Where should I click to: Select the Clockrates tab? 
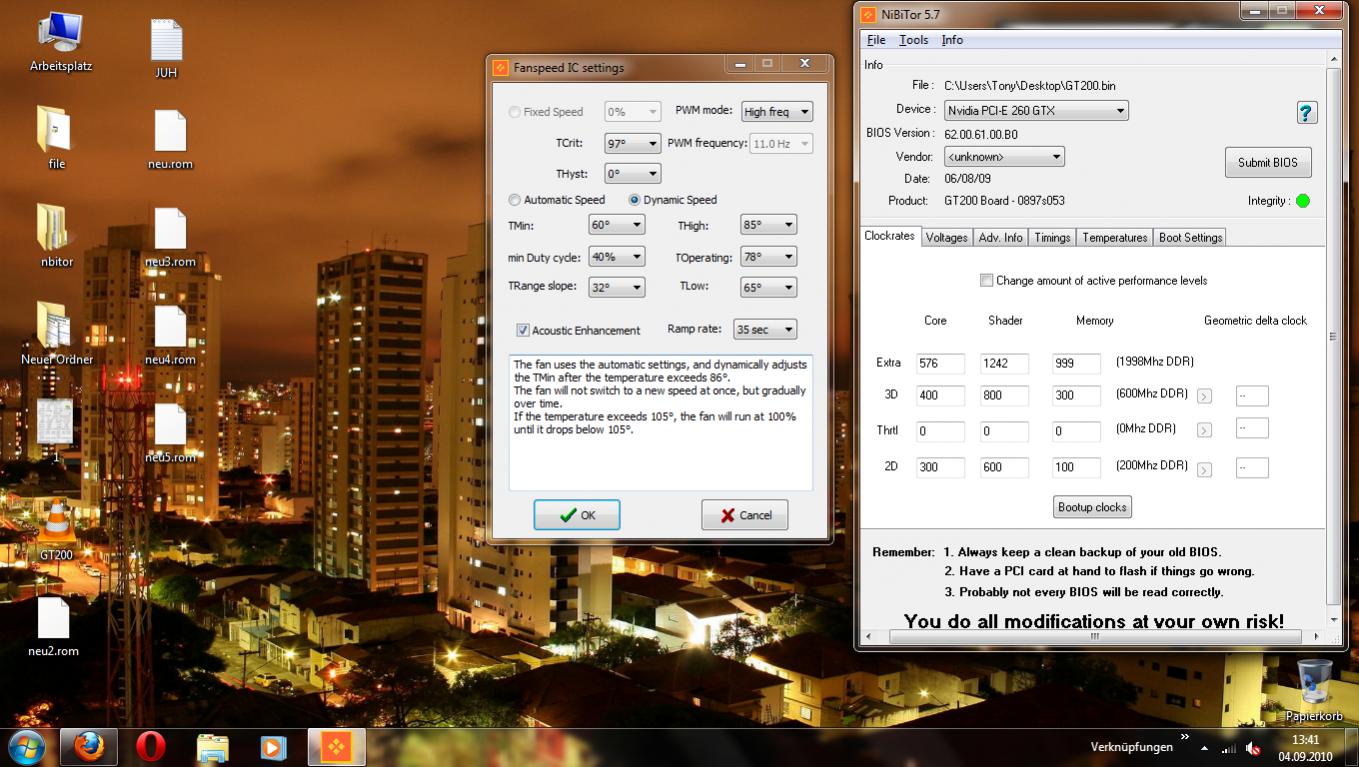[x=889, y=236]
